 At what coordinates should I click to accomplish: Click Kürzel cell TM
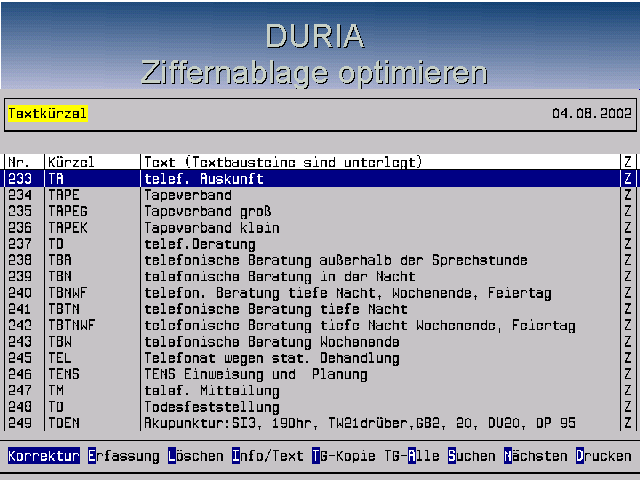pos(56,391)
